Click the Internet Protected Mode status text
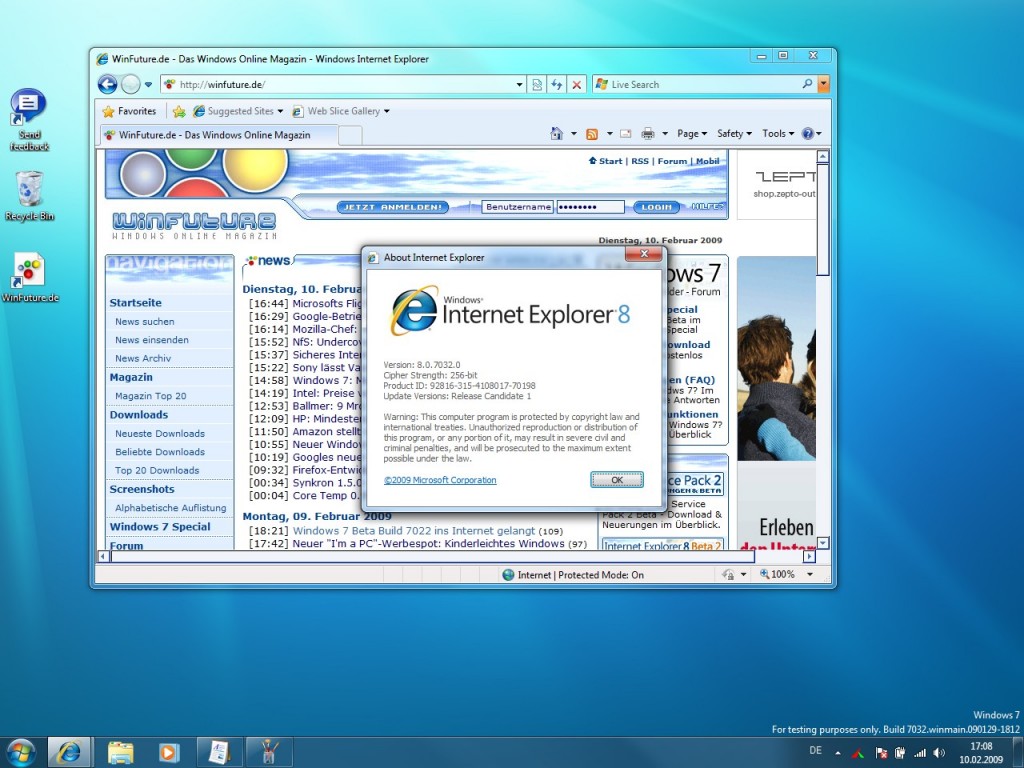 click(x=580, y=575)
